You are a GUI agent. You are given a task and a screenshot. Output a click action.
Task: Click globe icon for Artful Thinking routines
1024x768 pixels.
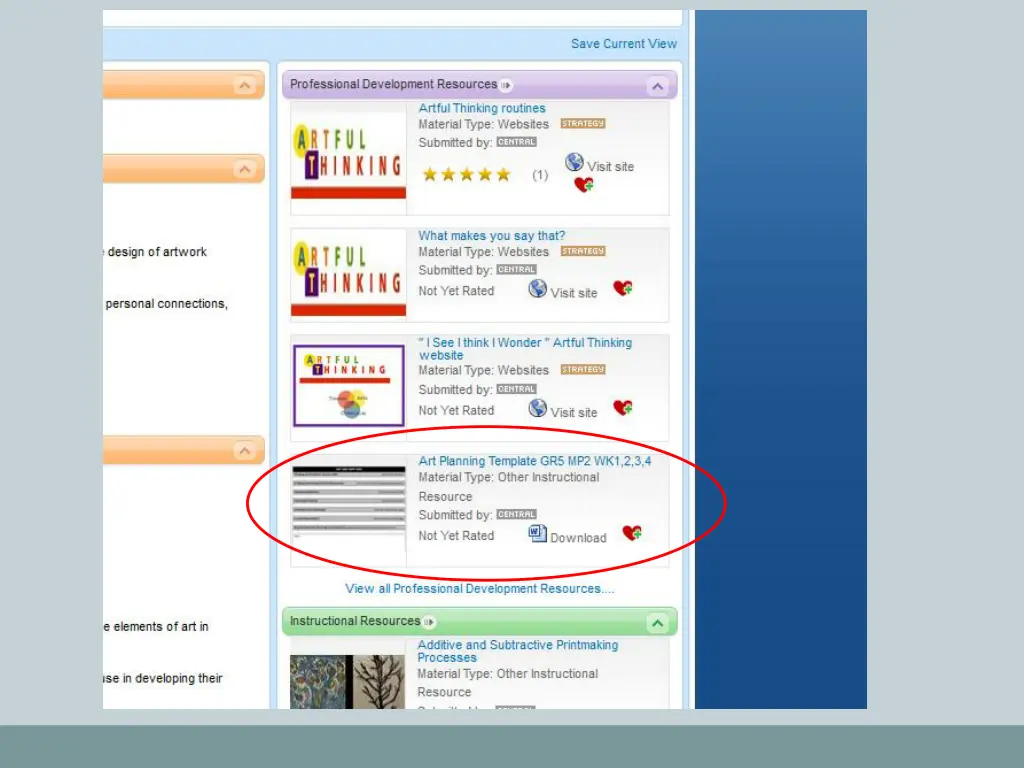click(x=574, y=162)
